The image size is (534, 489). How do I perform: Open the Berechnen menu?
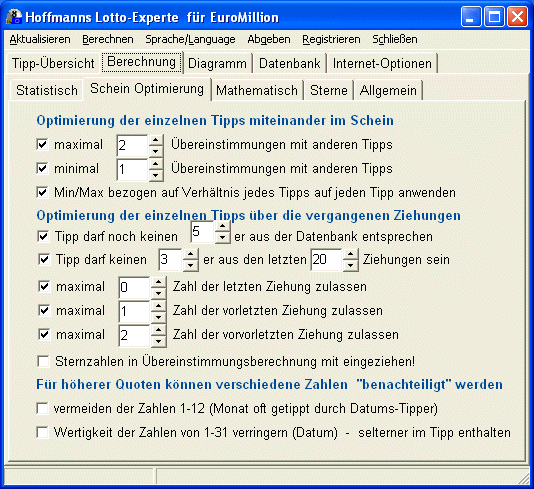pyautogui.click(x=108, y=39)
